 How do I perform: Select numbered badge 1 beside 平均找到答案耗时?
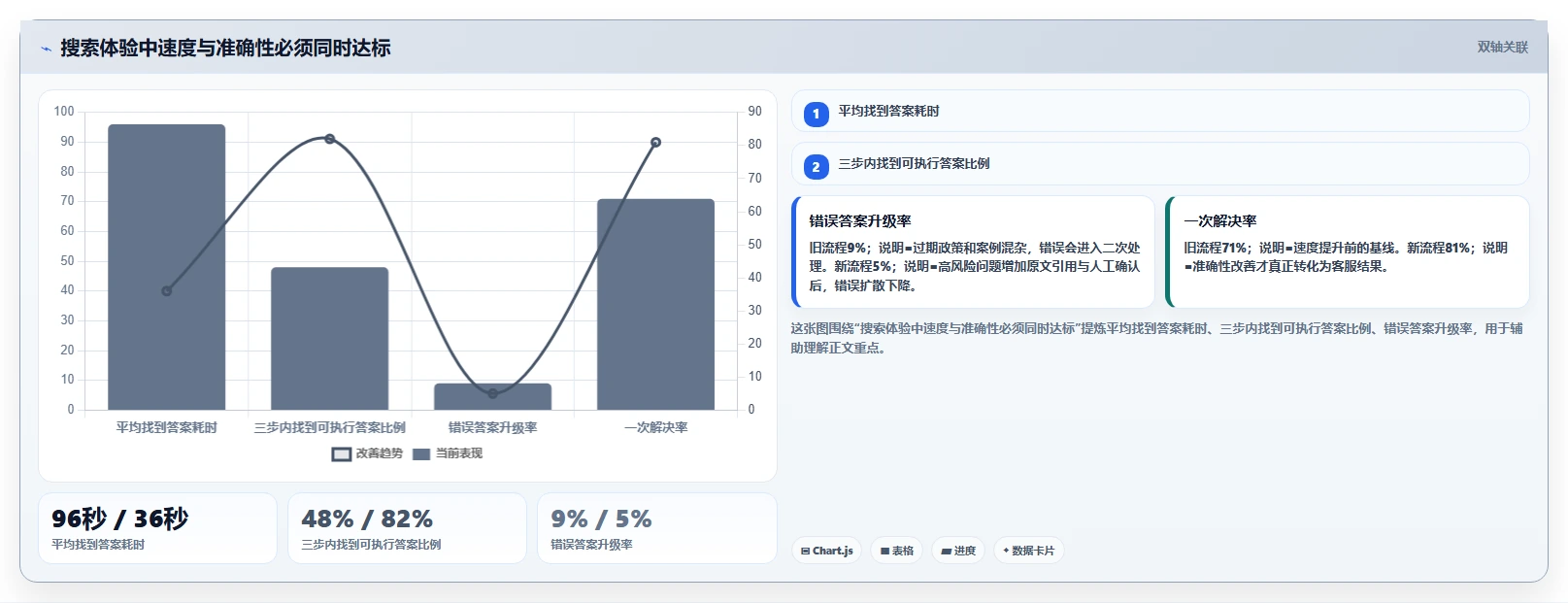coord(816,115)
